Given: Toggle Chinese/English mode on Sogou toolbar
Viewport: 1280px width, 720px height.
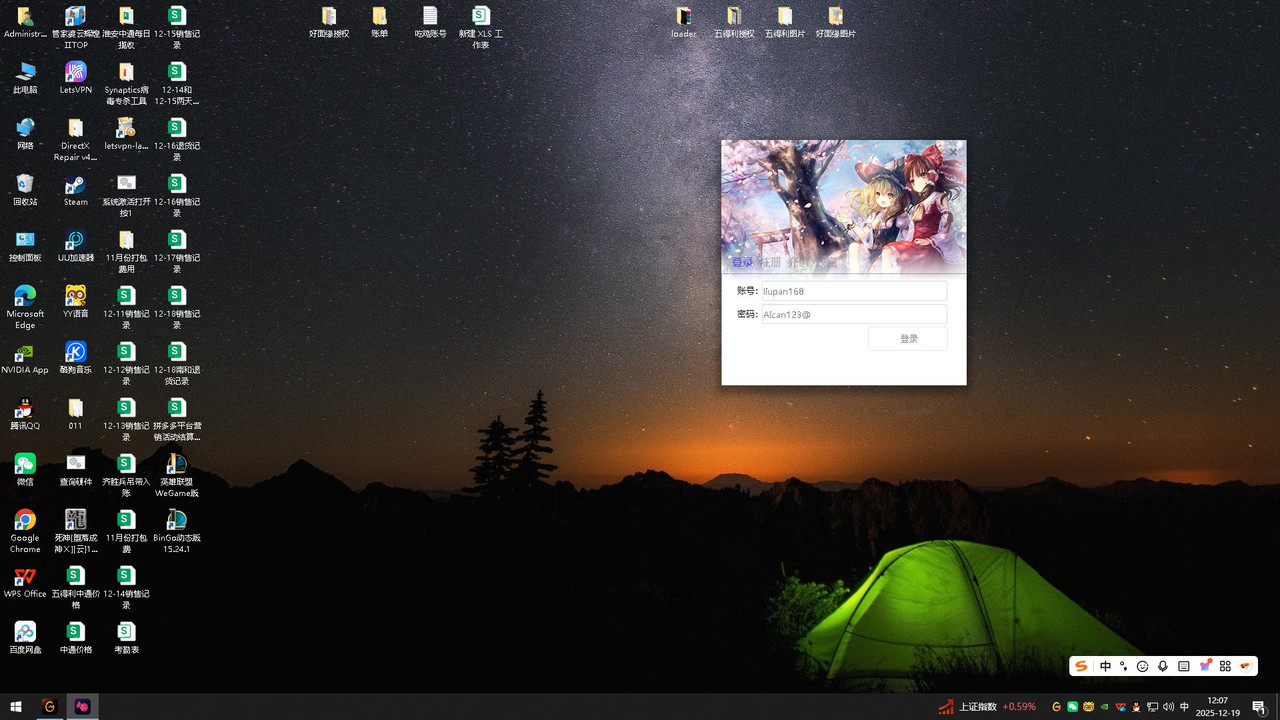Looking at the screenshot, I should pyautogui.click(x=1105, y=666).
